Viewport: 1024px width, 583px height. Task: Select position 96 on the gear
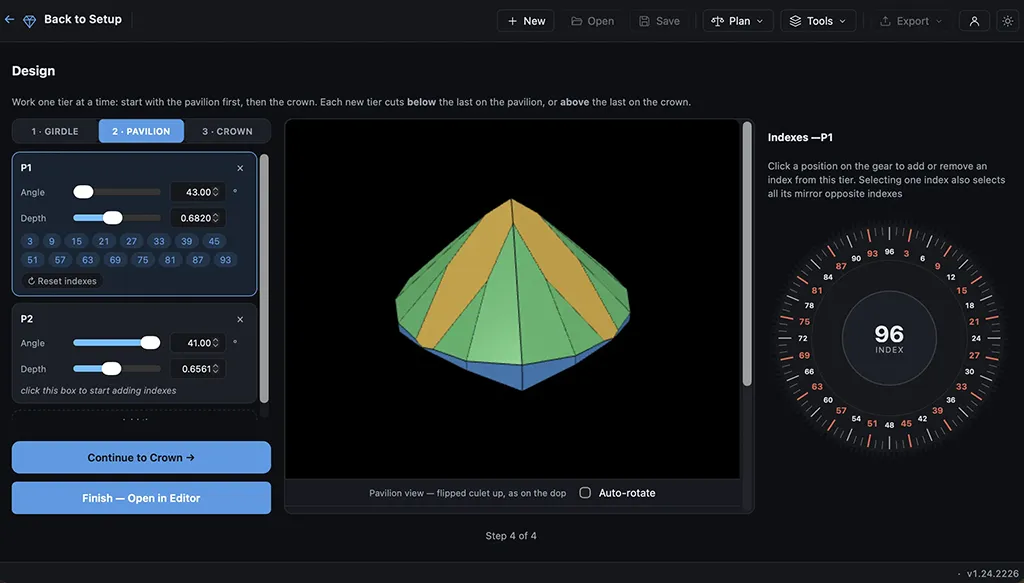889,251
